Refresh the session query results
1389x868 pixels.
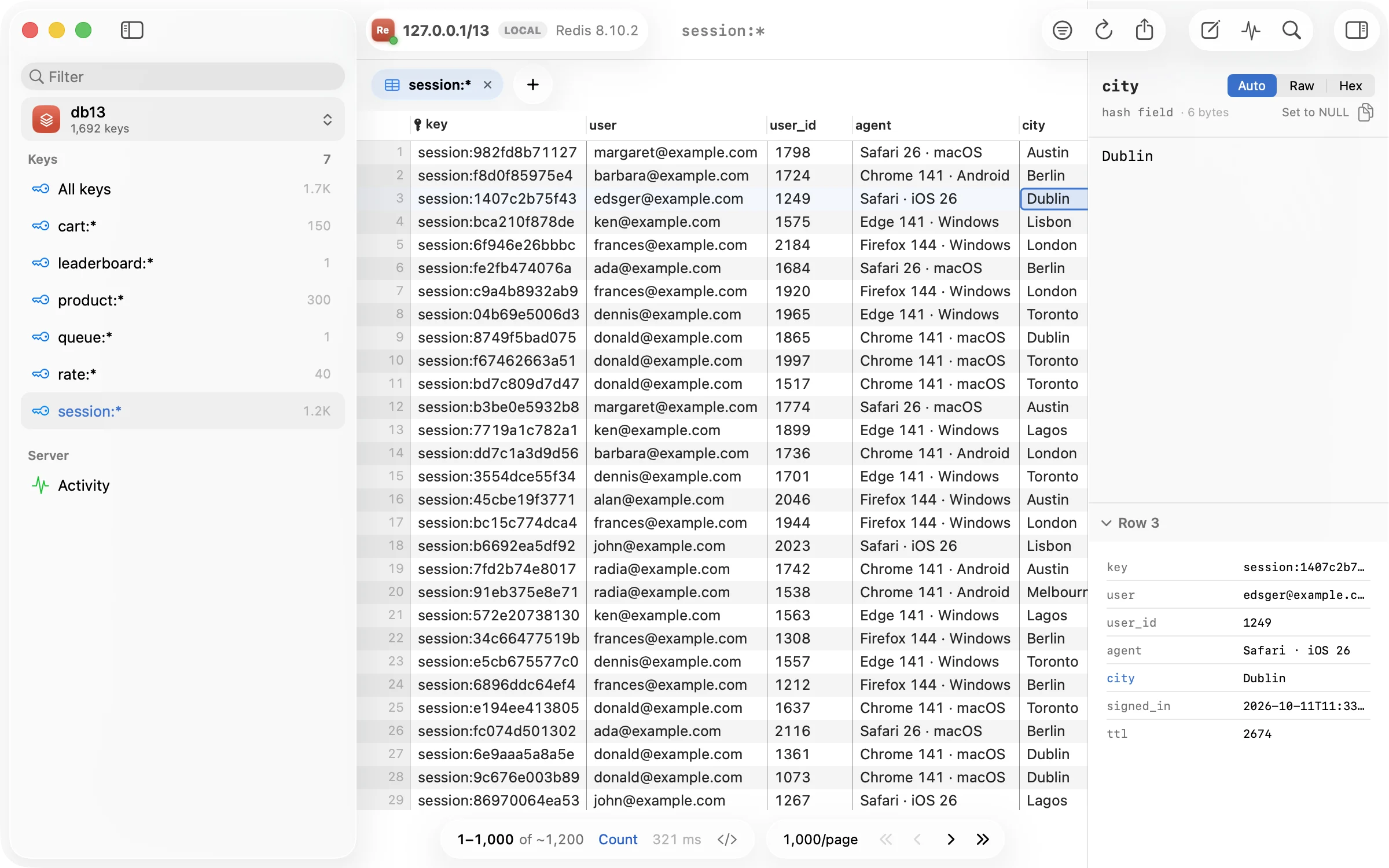pos(1104,30)
